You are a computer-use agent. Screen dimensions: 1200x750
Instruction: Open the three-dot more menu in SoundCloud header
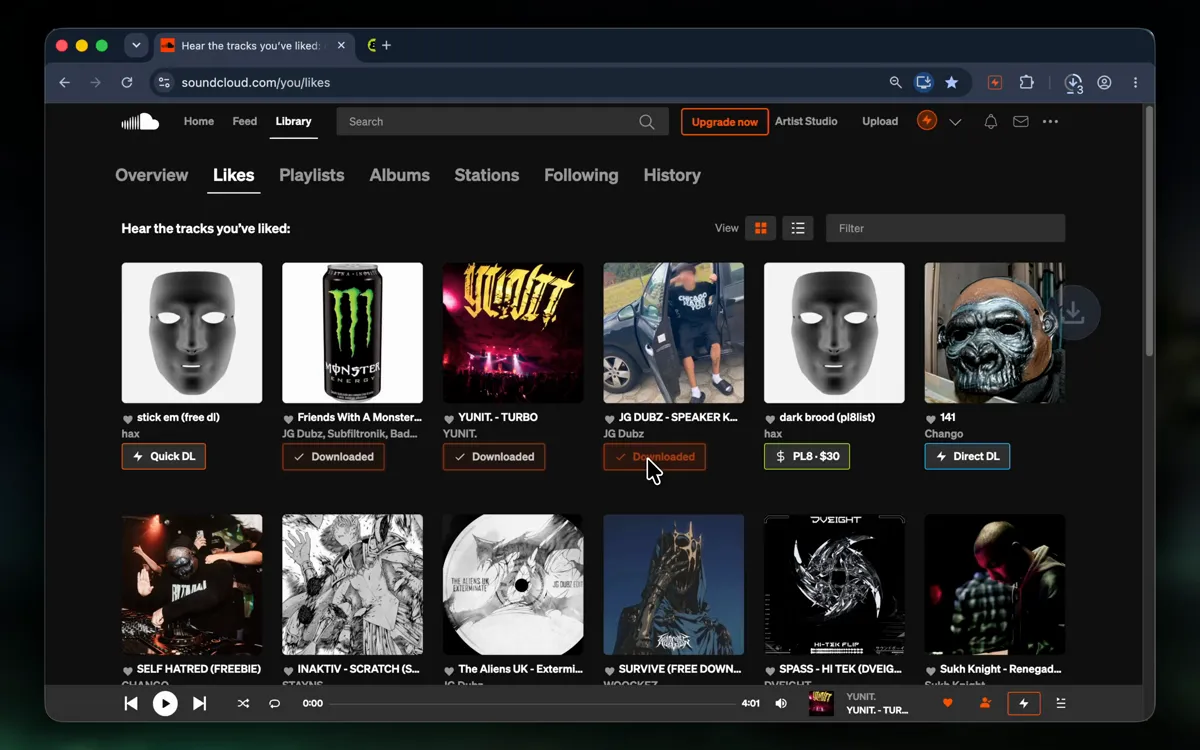(1050, 122)
